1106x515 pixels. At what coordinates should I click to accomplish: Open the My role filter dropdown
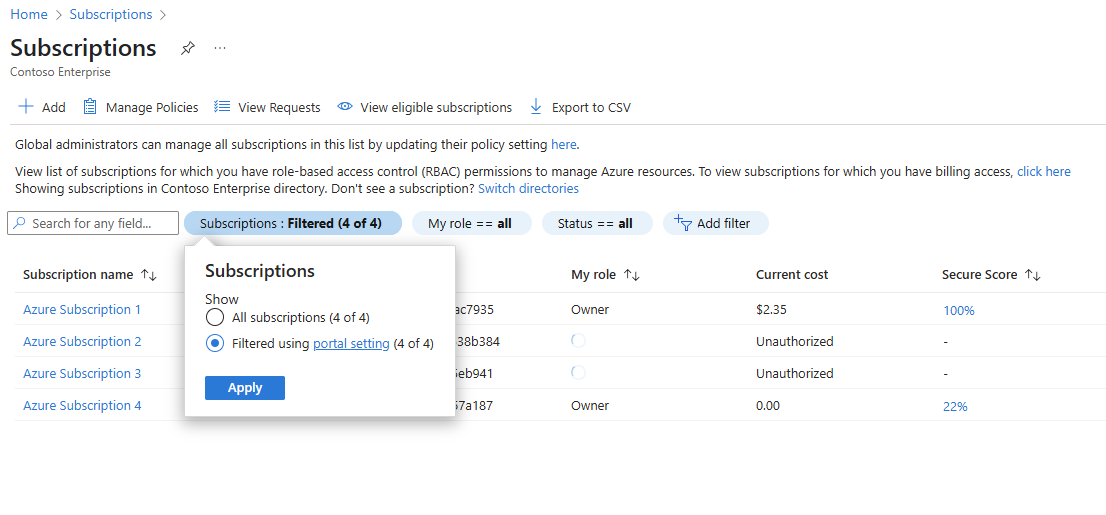[x=470, y=224]
